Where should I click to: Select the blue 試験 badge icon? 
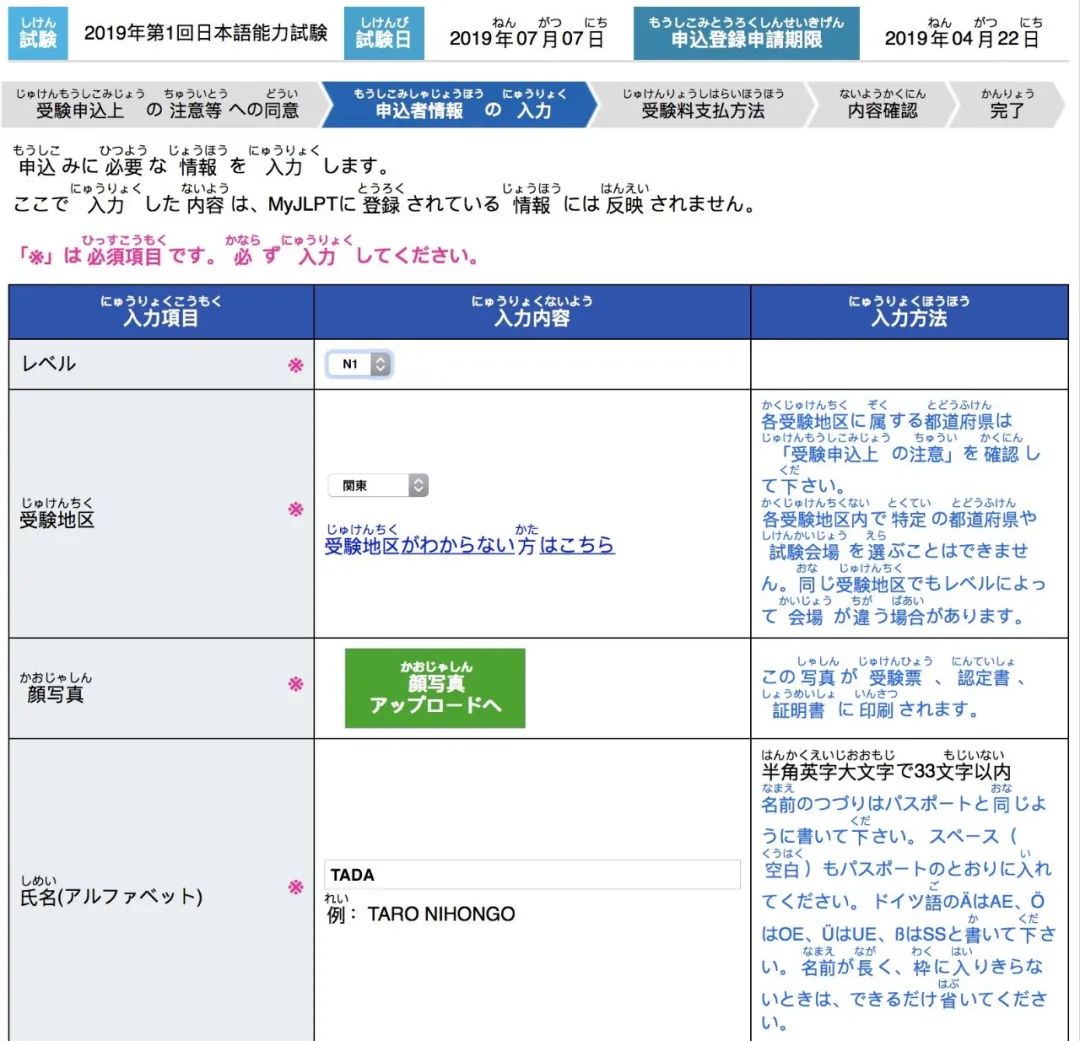pyautogui.click(x=37, y=33)
